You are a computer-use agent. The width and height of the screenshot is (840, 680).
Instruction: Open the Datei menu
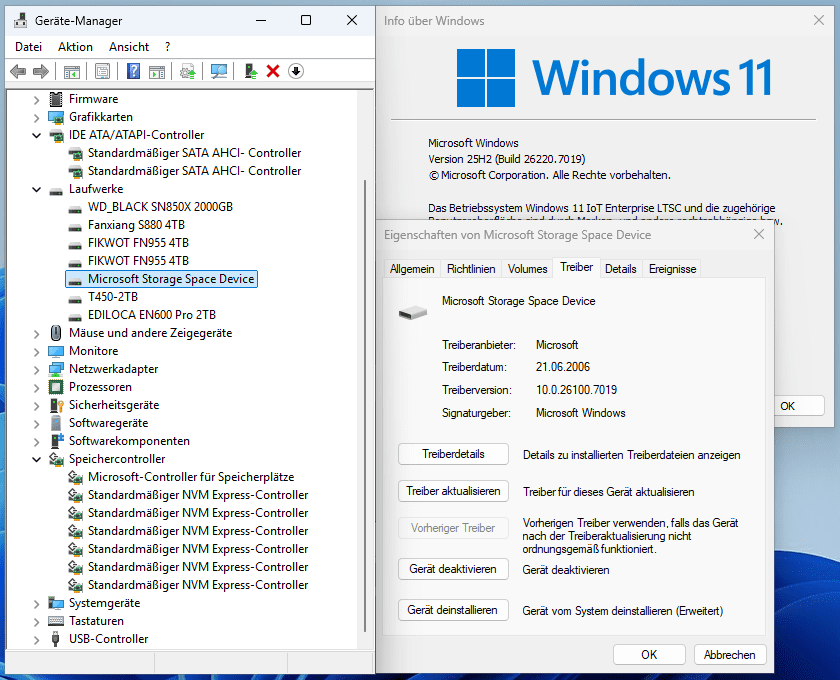tap(28, 47)
